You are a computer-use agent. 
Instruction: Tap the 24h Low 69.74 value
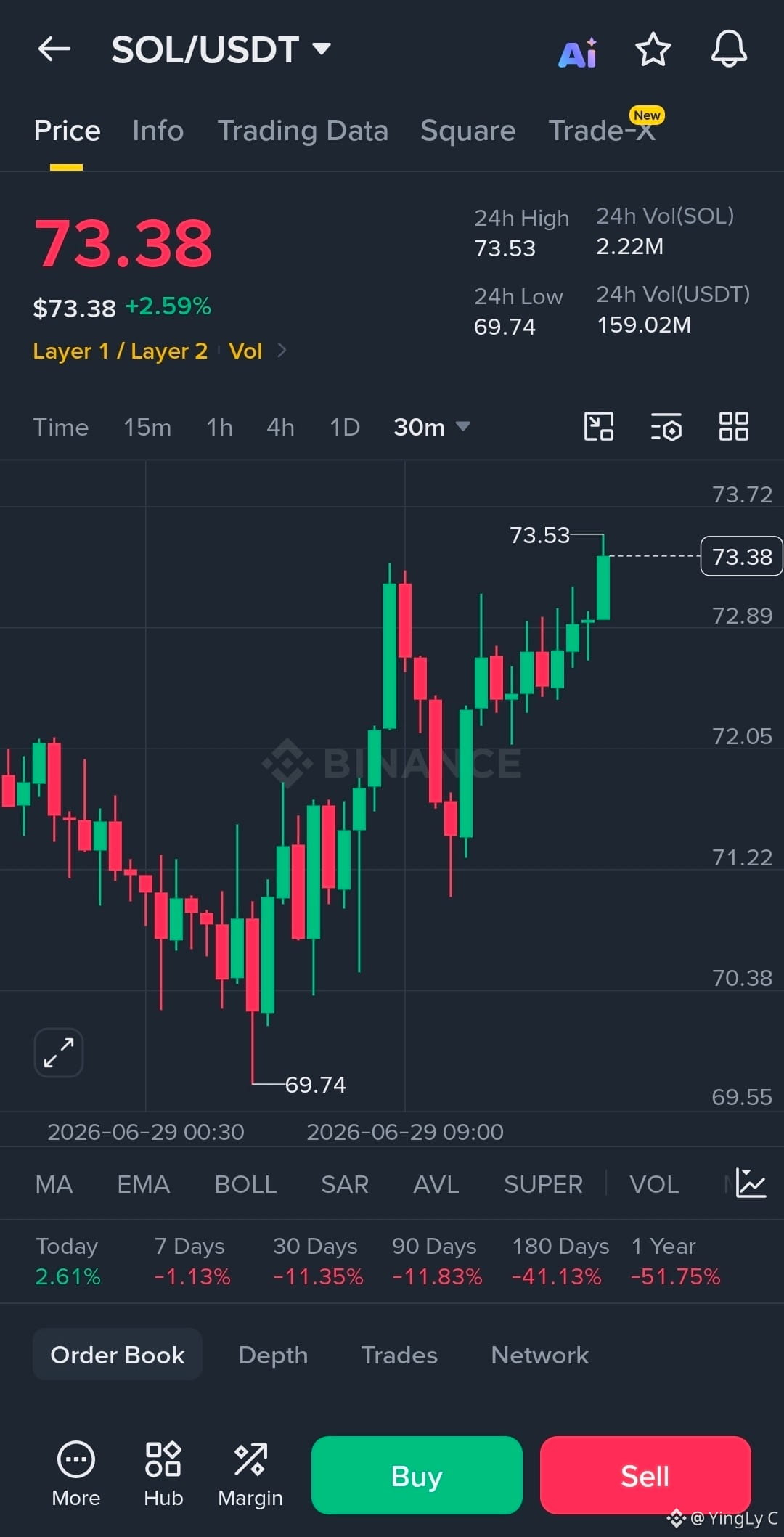point(505,327)
